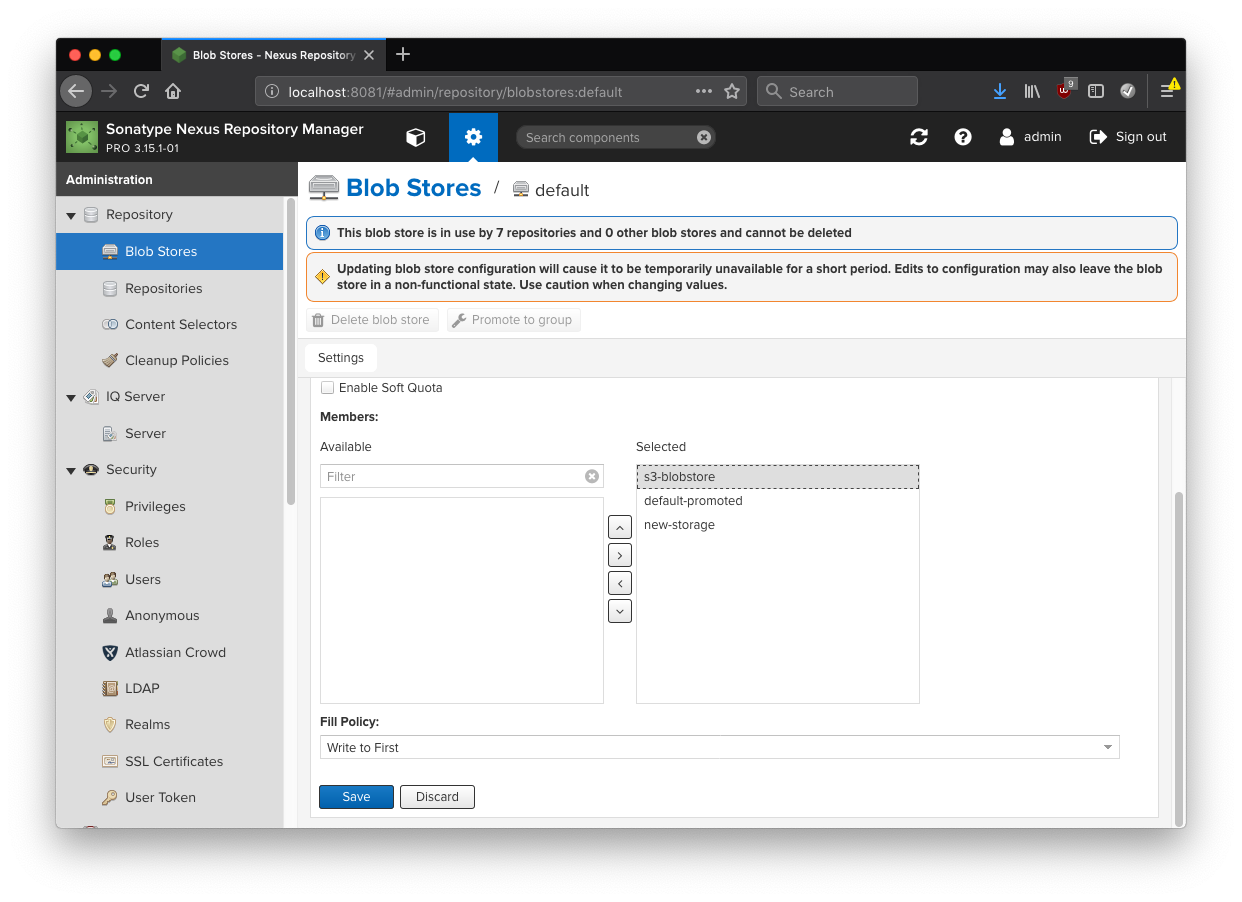Clear the Search components field
Screen dimensions: 1242x902
pos(704,137)
